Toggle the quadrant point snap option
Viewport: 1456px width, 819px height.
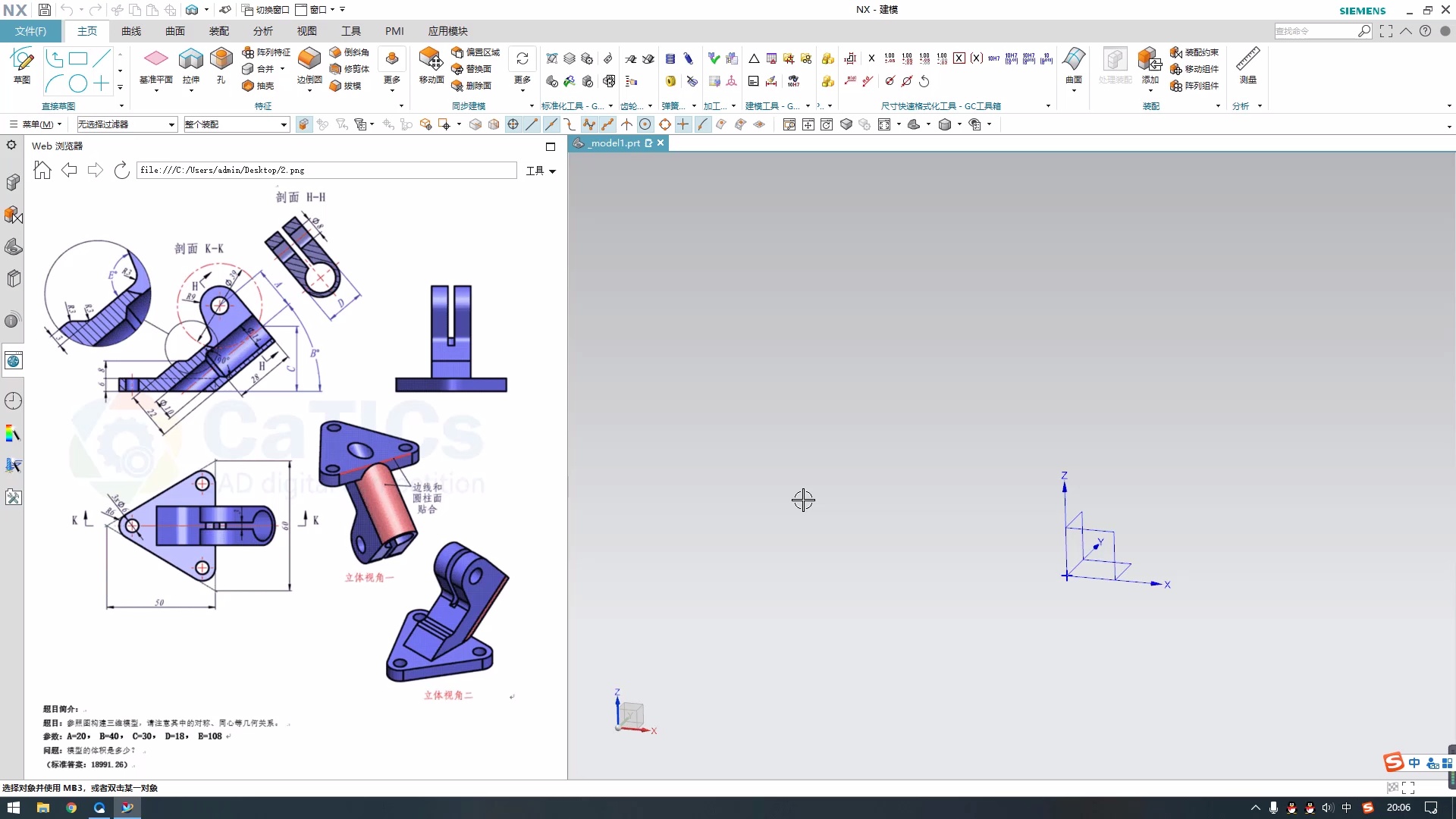[x=664, y=124]
